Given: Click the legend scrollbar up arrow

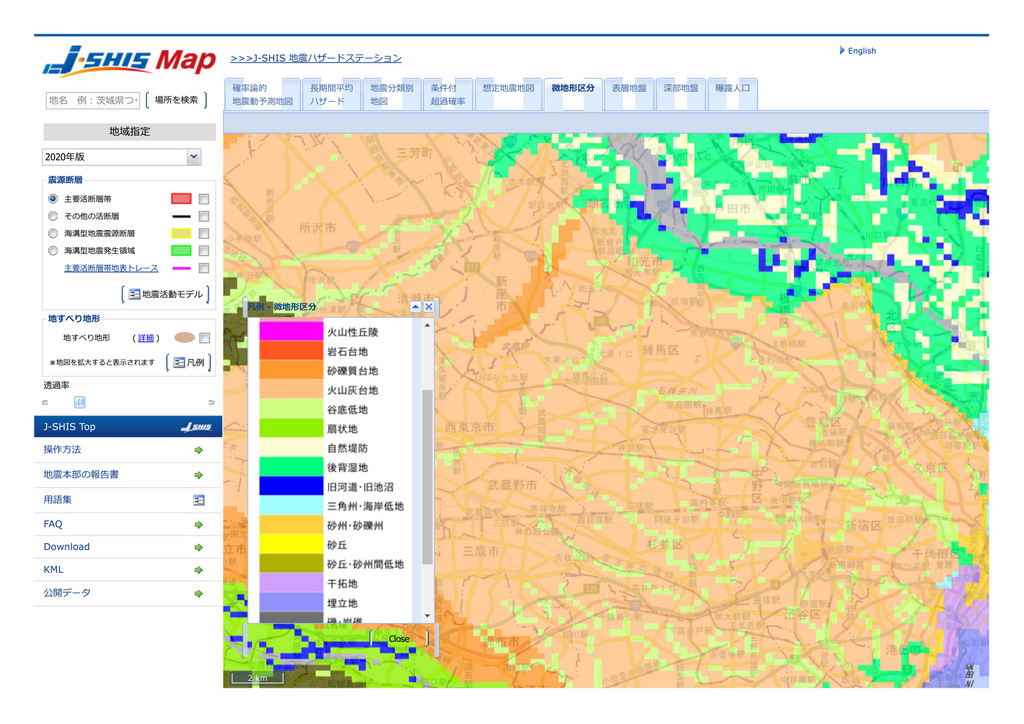Looking at the screenshot, I should tap(427, 325).
